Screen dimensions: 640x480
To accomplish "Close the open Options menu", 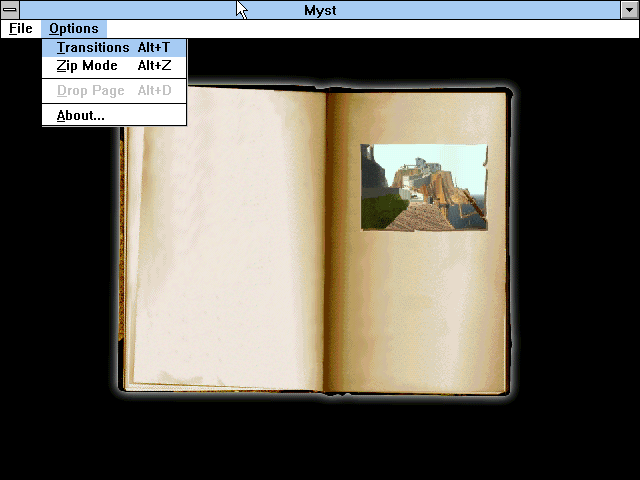I will tap(74, 29).
